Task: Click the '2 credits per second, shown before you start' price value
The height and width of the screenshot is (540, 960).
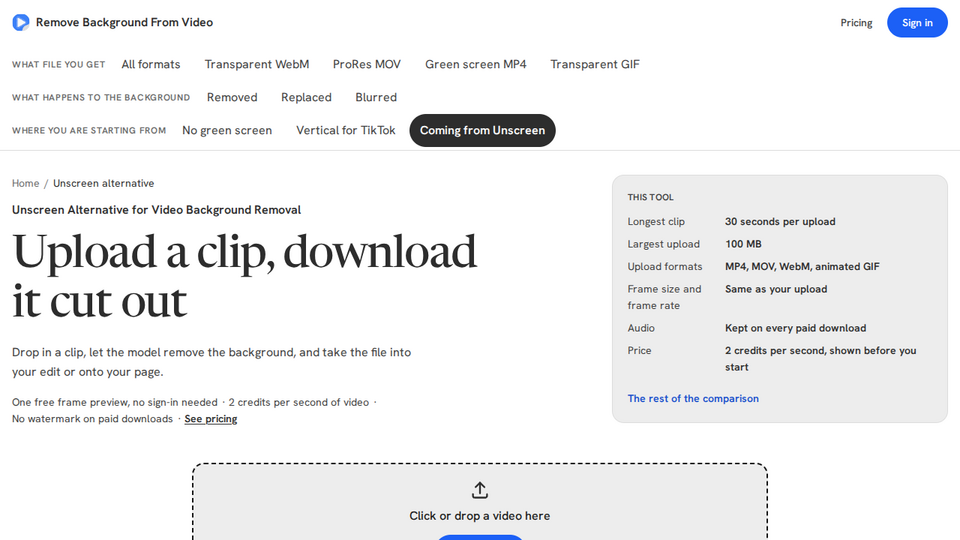Action: point(820,359)
